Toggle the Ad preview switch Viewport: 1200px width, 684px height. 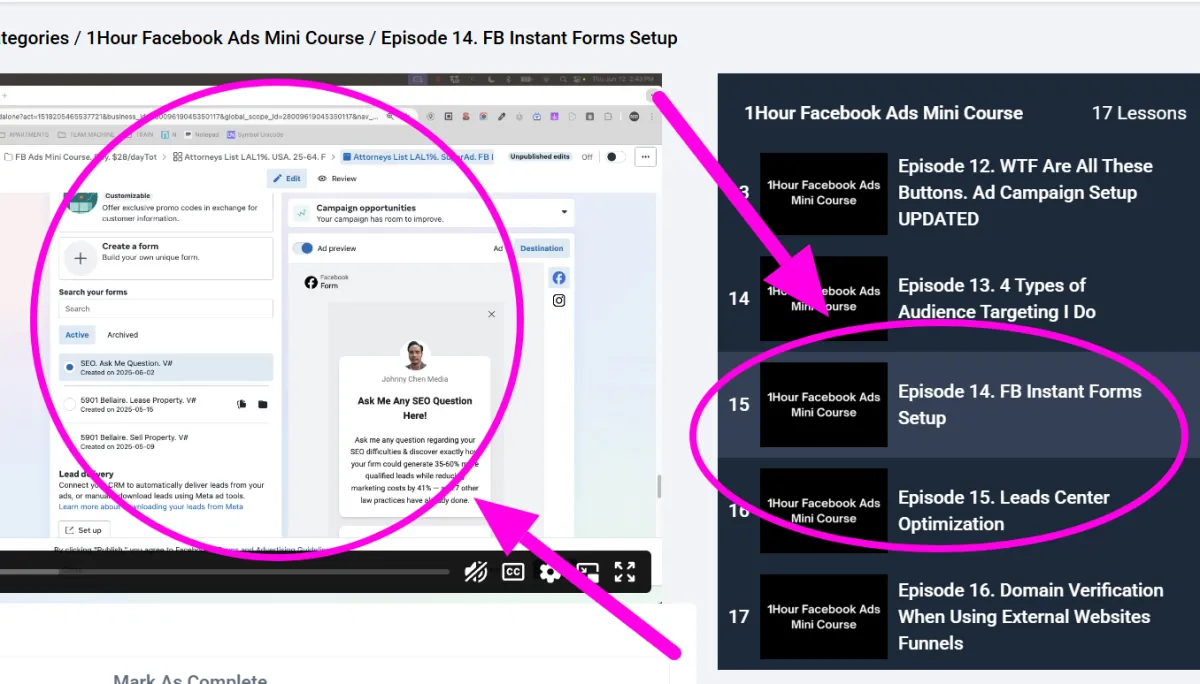click(302, 248)
